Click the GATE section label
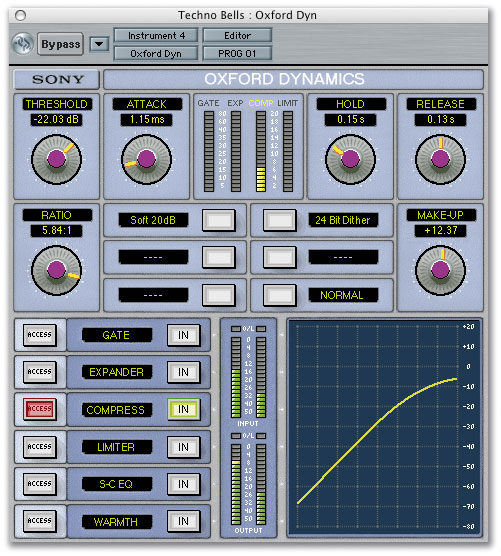501x556 pixels. (x=117, y=335)
